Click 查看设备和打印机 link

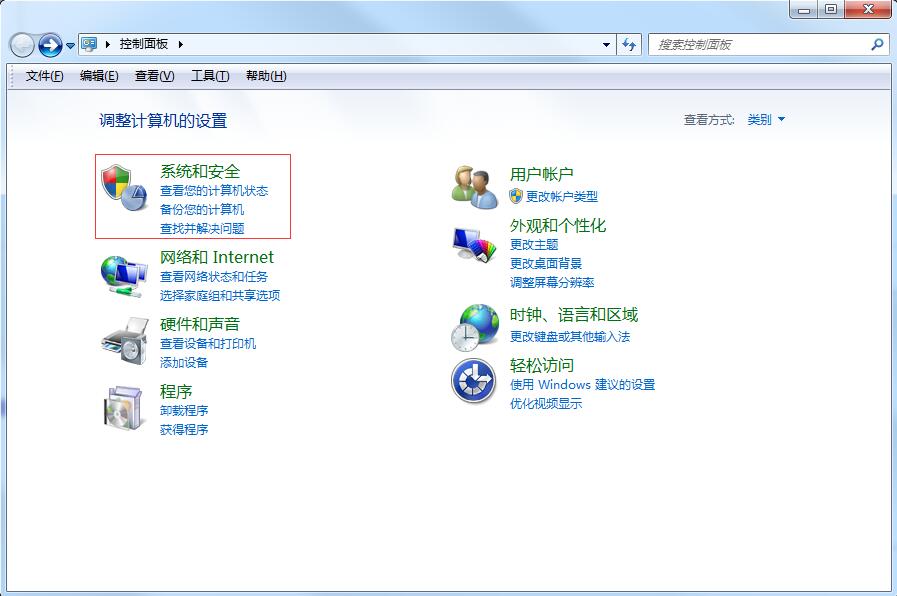pos(208,343)
